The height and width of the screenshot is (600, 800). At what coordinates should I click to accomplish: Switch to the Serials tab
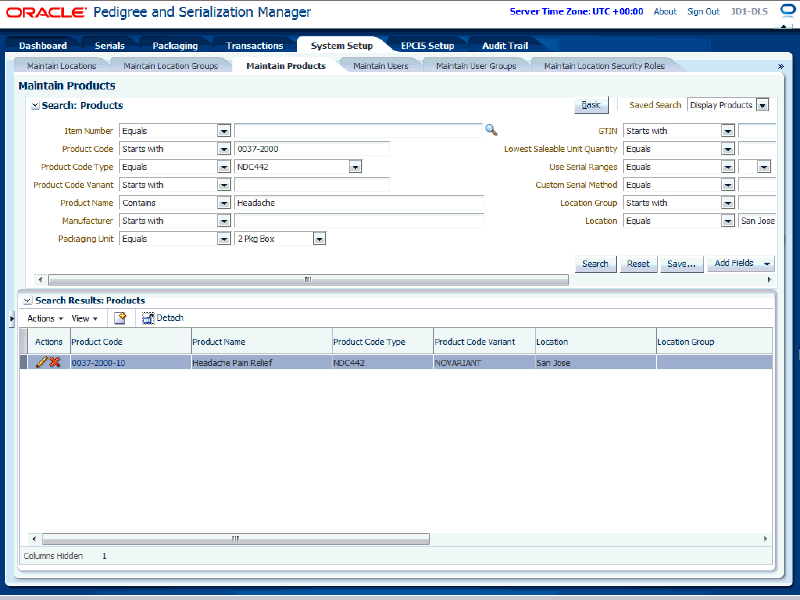110,45
